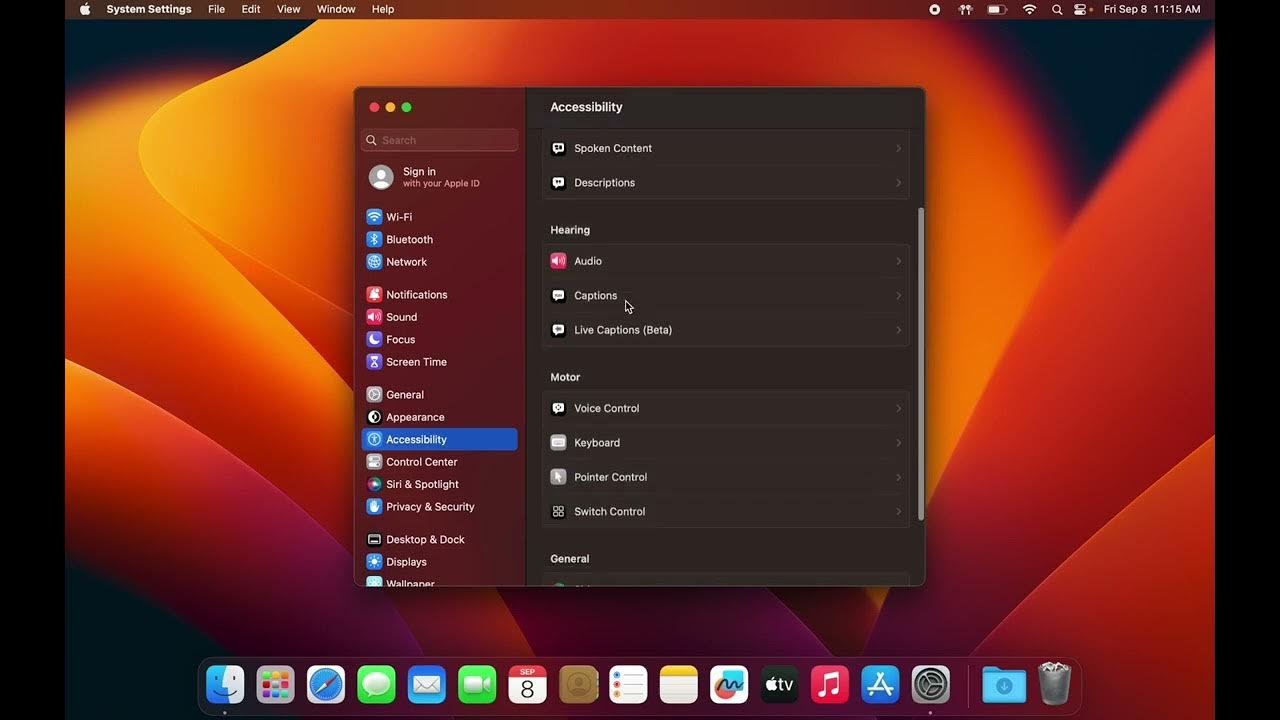This screenshot has width=1280, height=720.
Task: Click the Appearance icon in sidebar
Action: (x=374, y=417)
